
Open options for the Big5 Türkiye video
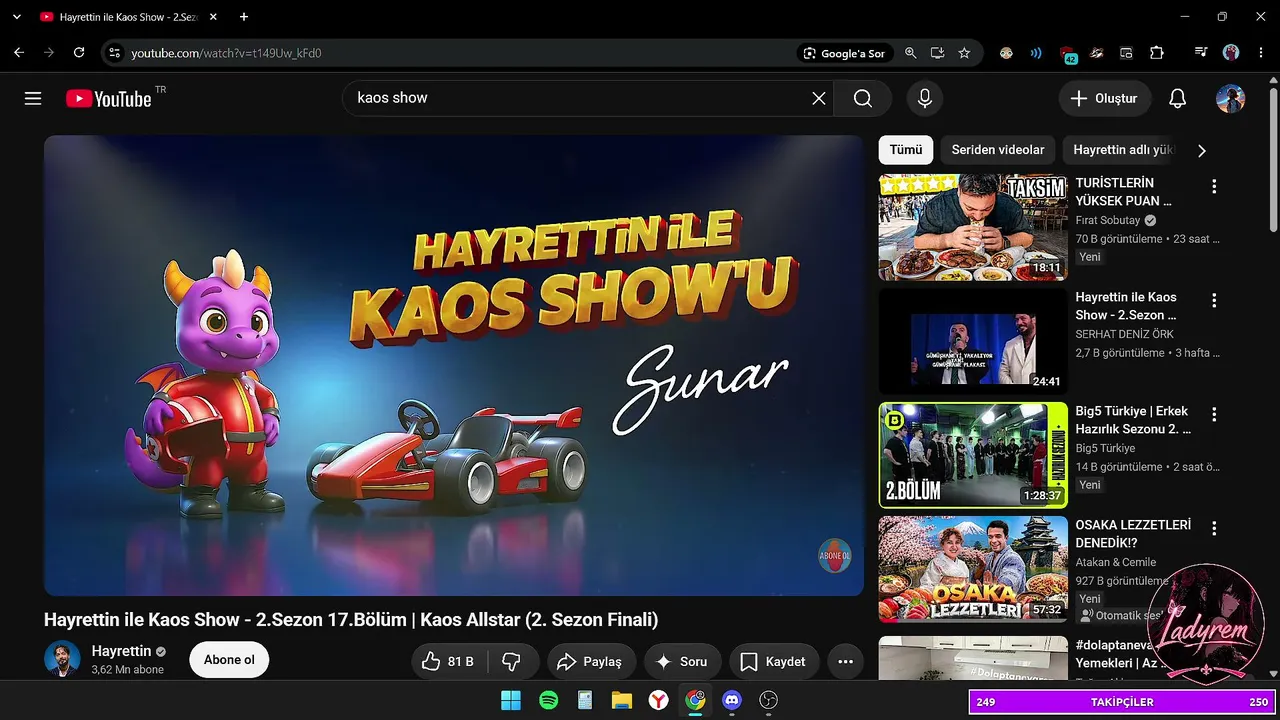[x=1214, y=414]
